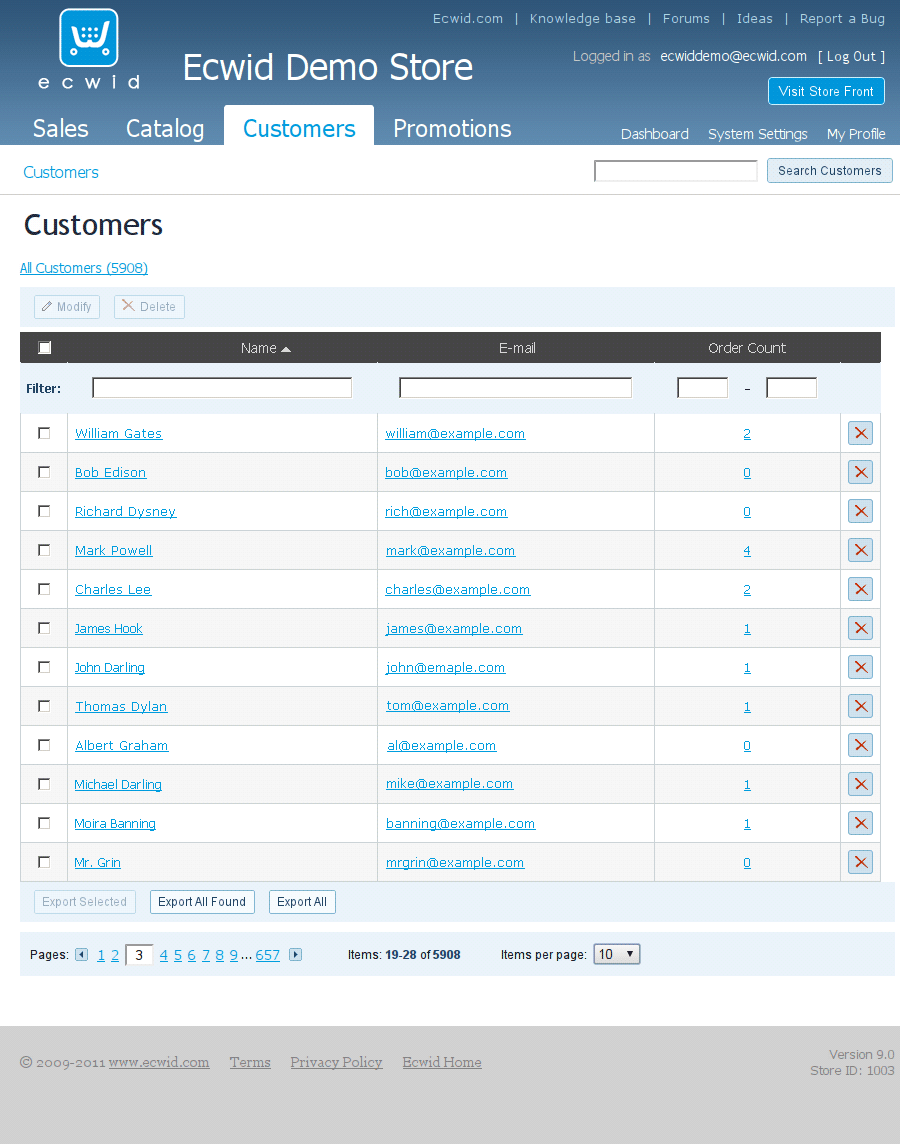Viewport: 900px width, 1144px height.
Task: Check the box for Mr. Grin
Action: coord(44,862)
